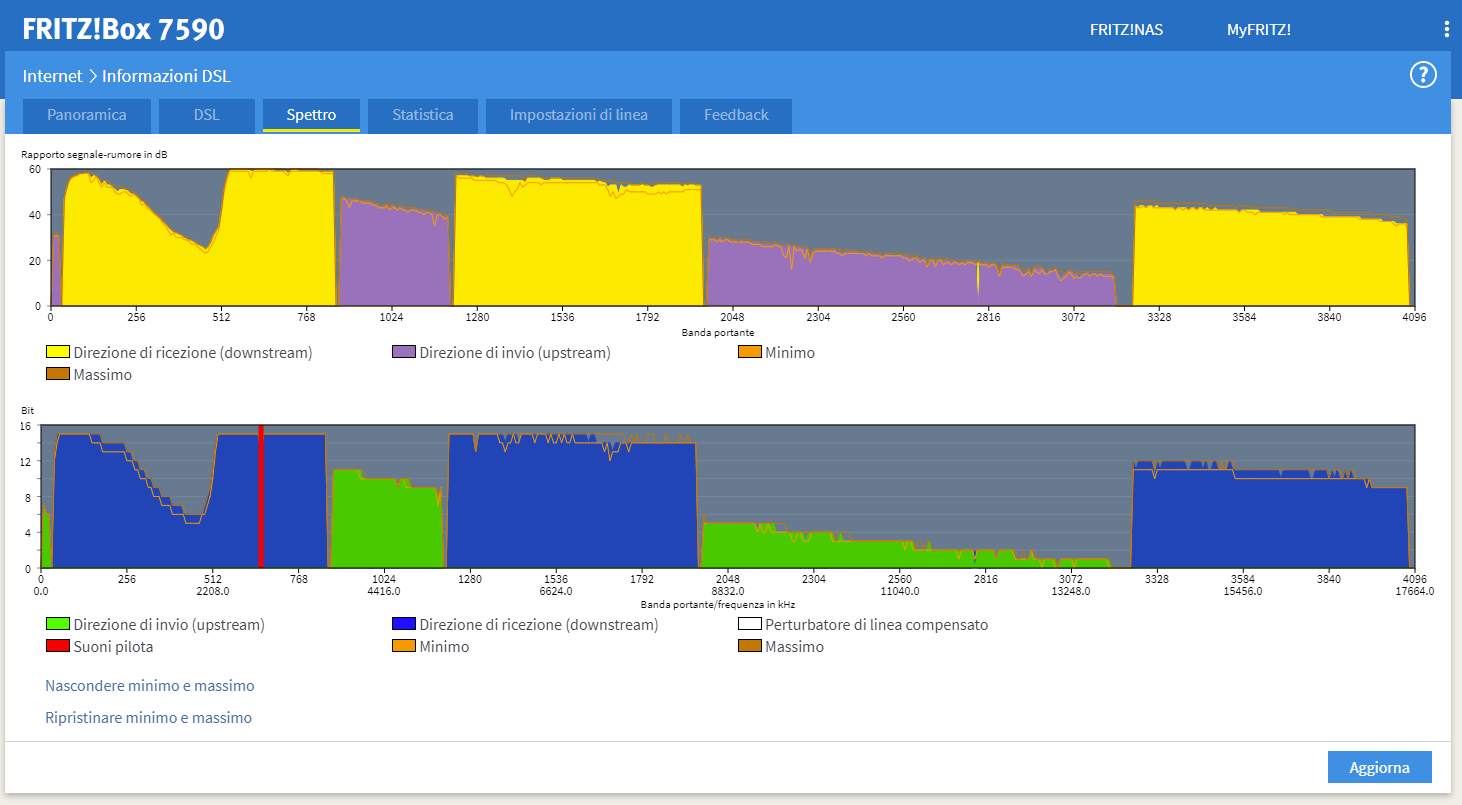Open MyFRITZ! in the header

tap(1258, 30)
